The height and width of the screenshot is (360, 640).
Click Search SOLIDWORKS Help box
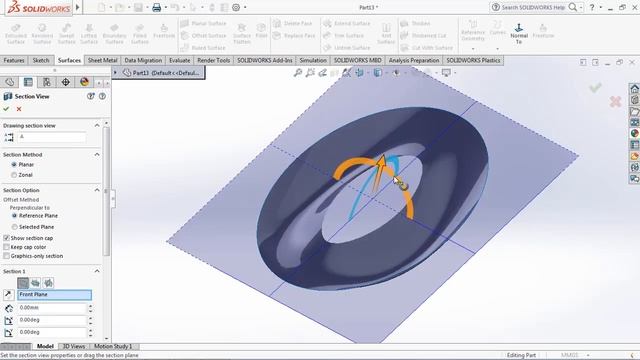pos(533,7)
